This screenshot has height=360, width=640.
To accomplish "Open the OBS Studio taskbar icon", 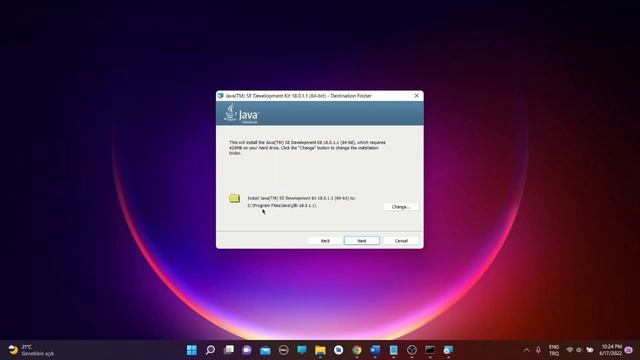I will pyautogui.click(x=412, y=350).
